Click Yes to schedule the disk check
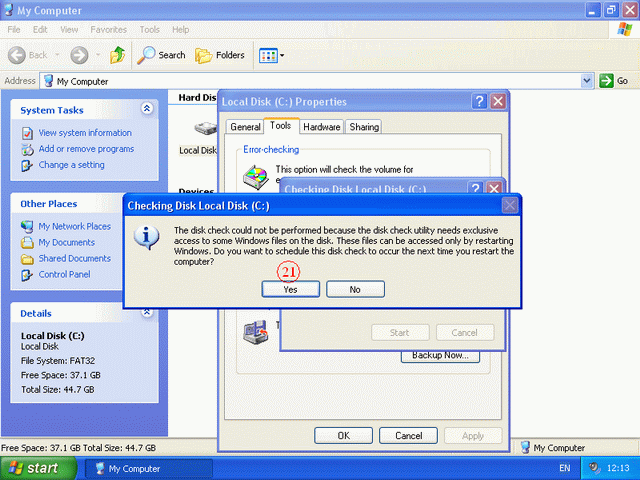 click(x=290, y=289)
